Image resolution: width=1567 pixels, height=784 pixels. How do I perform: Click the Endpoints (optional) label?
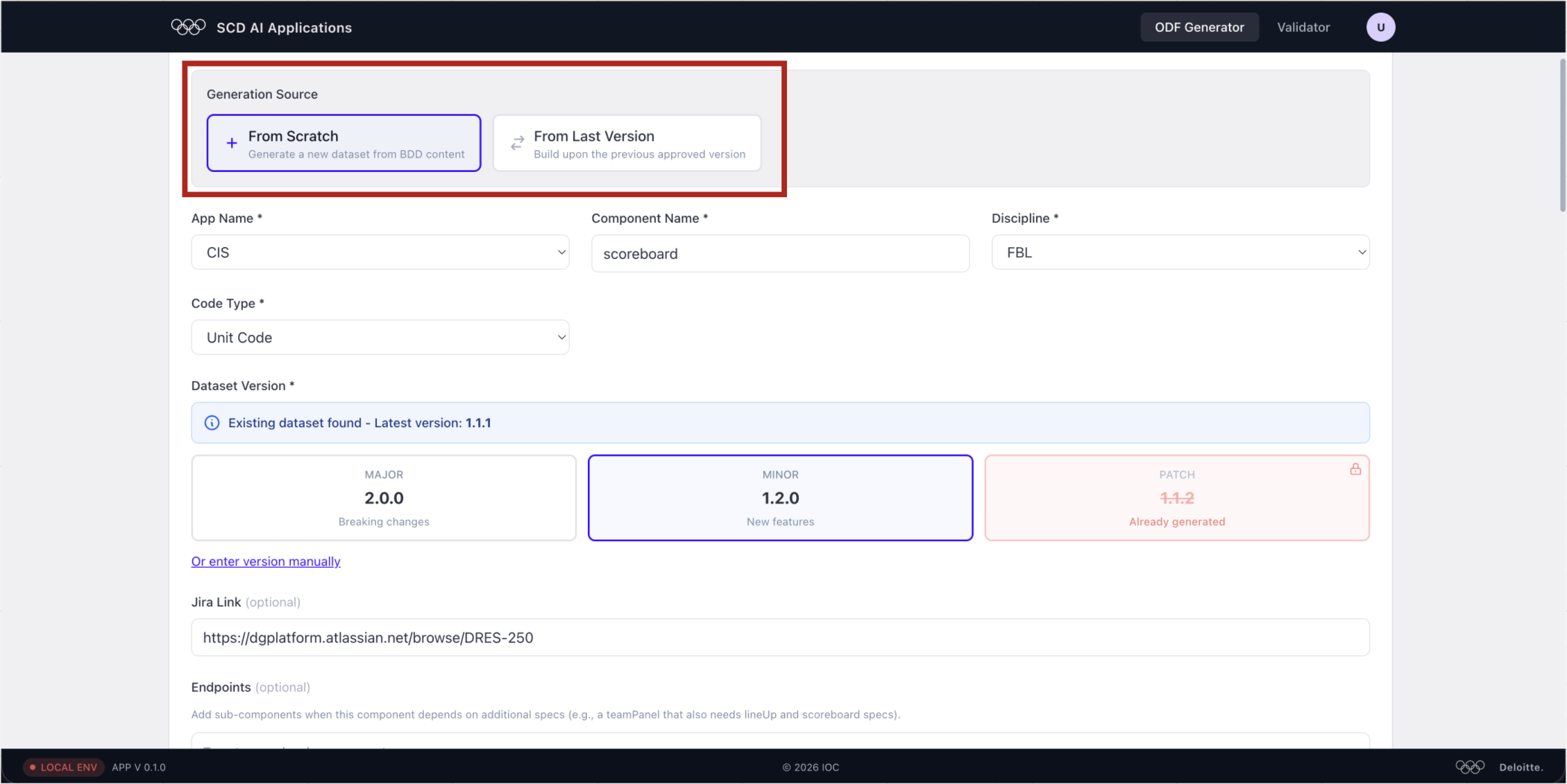click(x=251, y=687)
